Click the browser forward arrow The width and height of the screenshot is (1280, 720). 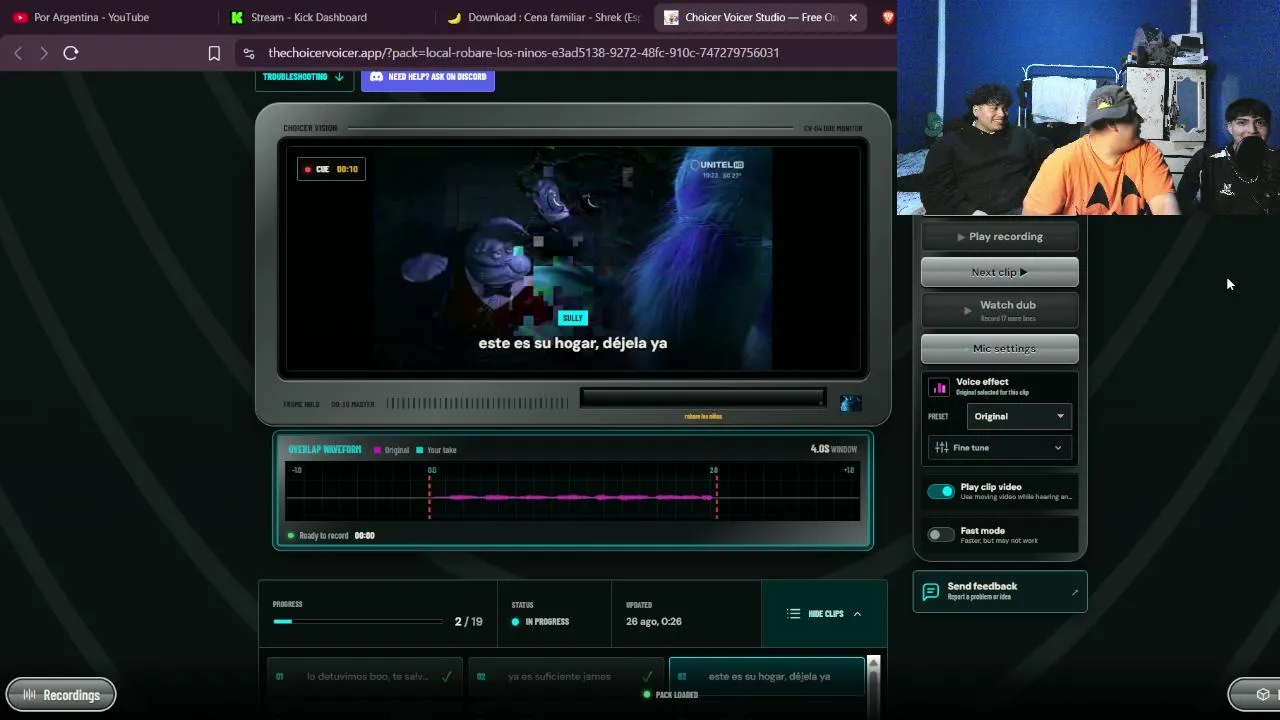44,53
